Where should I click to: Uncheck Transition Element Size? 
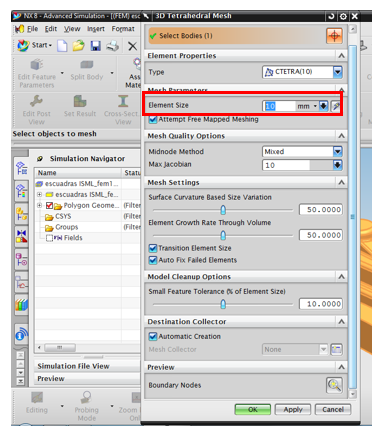click(153, 248)
